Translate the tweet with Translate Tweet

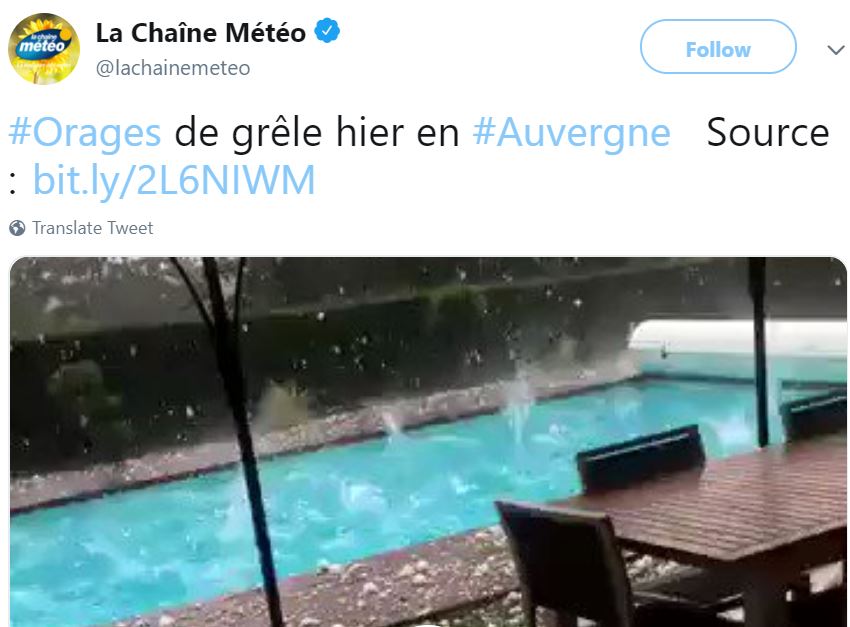(93, 228)
